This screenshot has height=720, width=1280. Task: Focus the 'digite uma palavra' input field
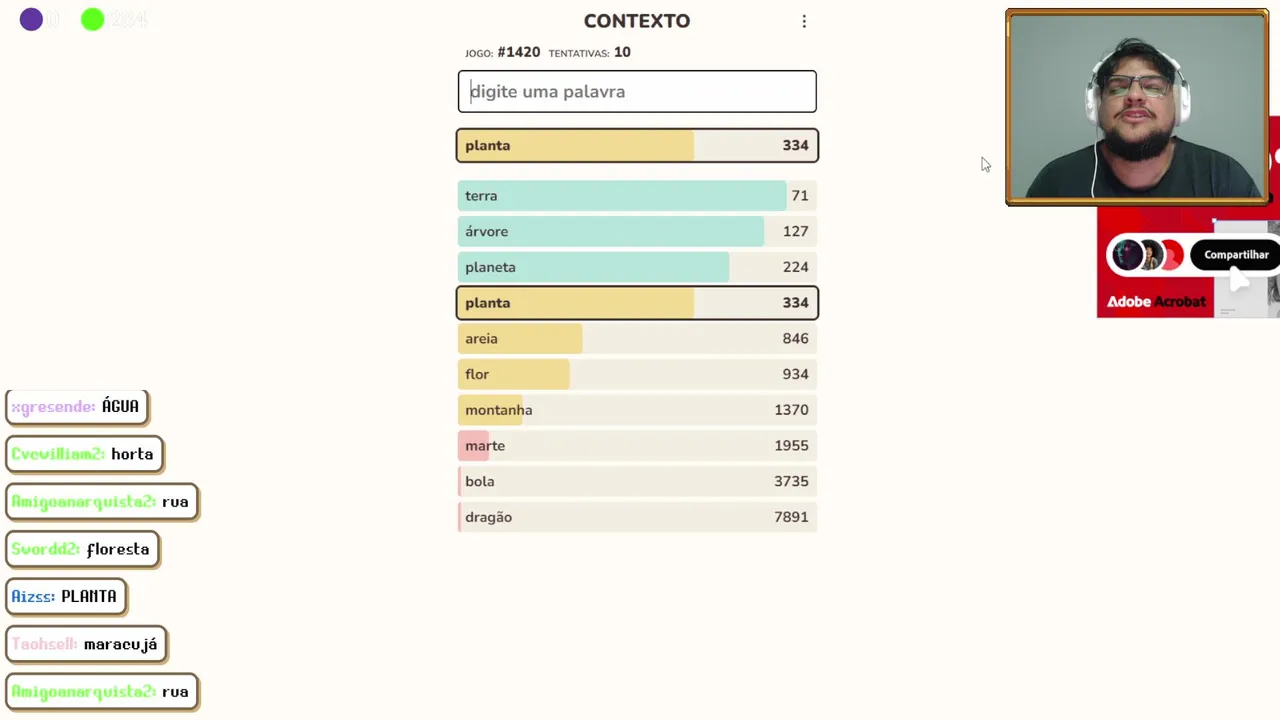pyautogui.click(x=637, y=91)
